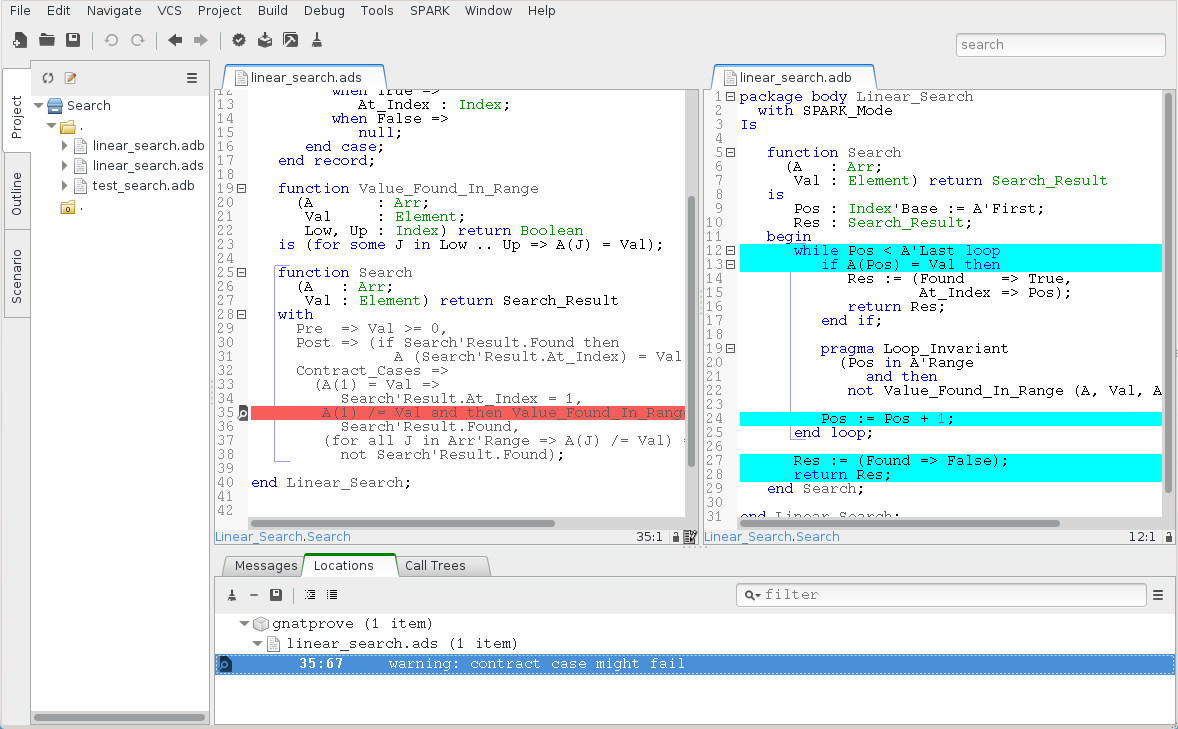This screenshot has height=729, width=1178.
Task: Switch to the Messages tab
Action: pyautogui.click(x=266, y=566)
